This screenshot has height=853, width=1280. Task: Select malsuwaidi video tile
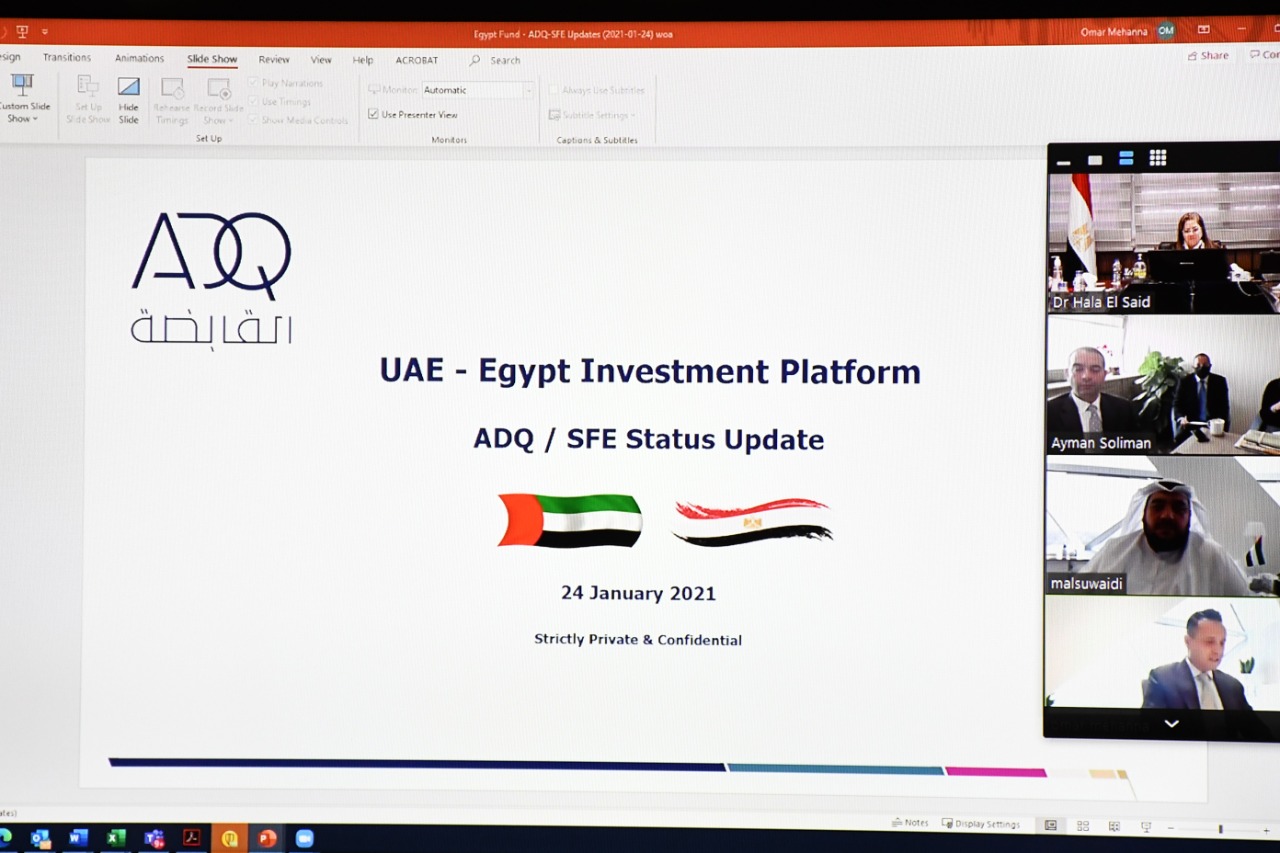[1164, 526]
